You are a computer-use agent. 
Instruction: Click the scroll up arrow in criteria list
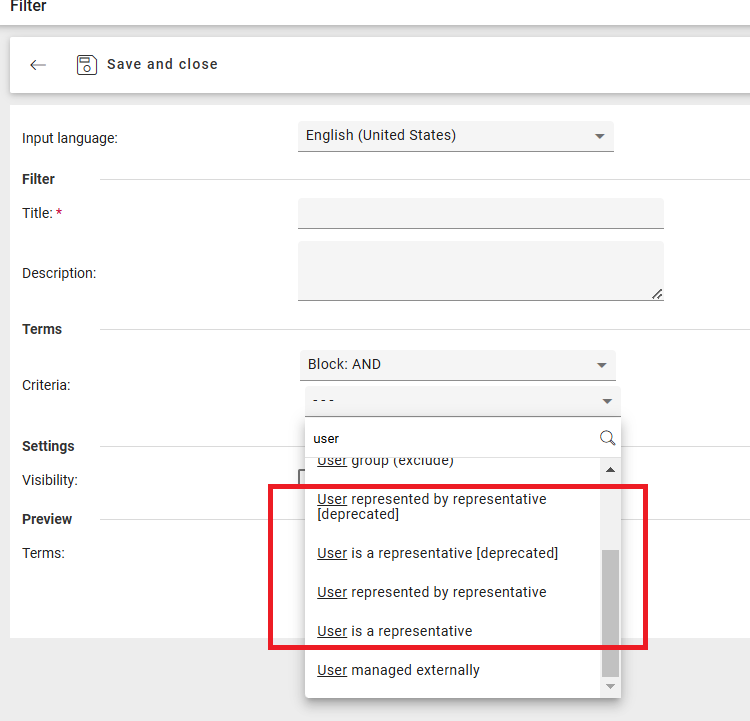point(610,469)
